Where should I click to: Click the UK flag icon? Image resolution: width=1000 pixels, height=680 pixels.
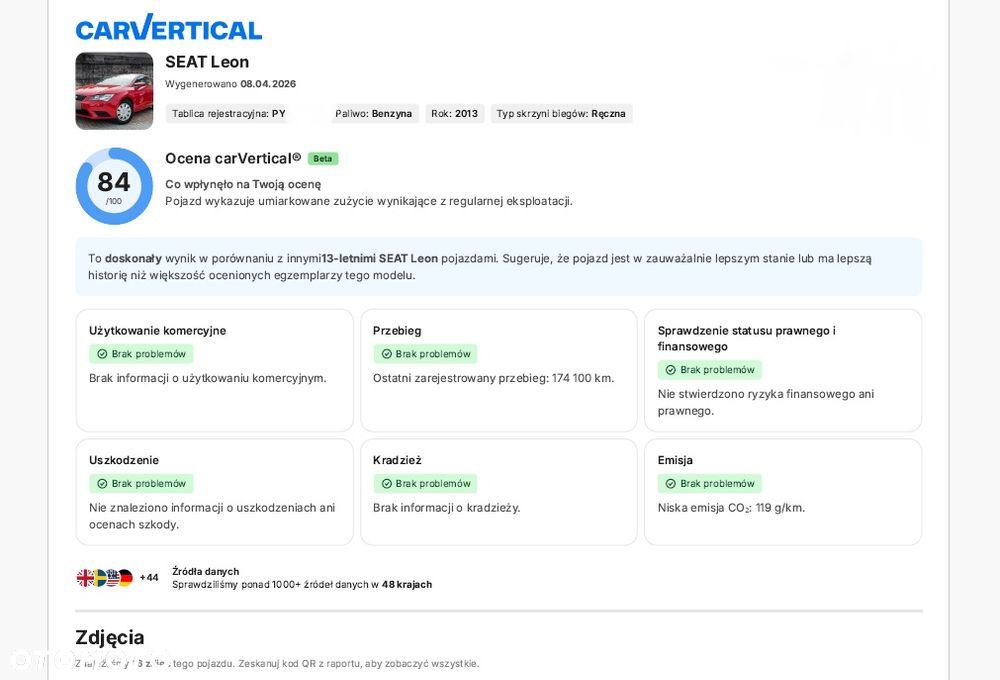tap(85, 578)
